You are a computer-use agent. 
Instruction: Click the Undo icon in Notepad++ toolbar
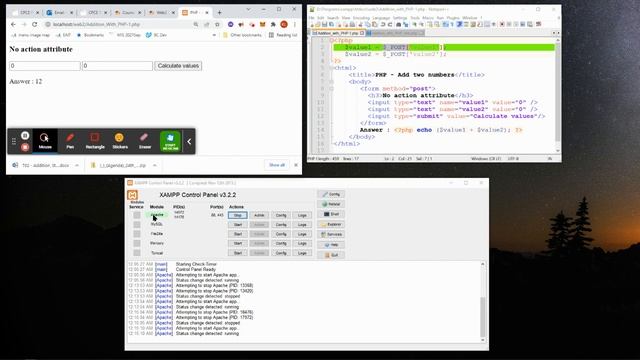(x=383, y=24)
